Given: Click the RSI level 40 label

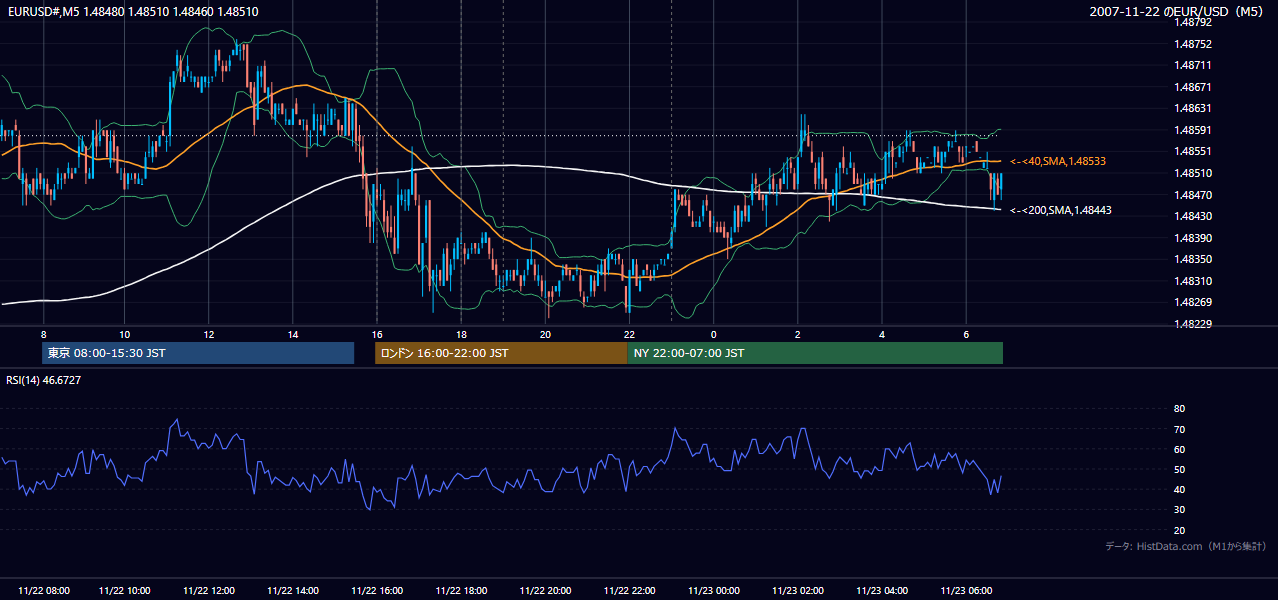Looking at the screenshot, I should coord(1179,490).
